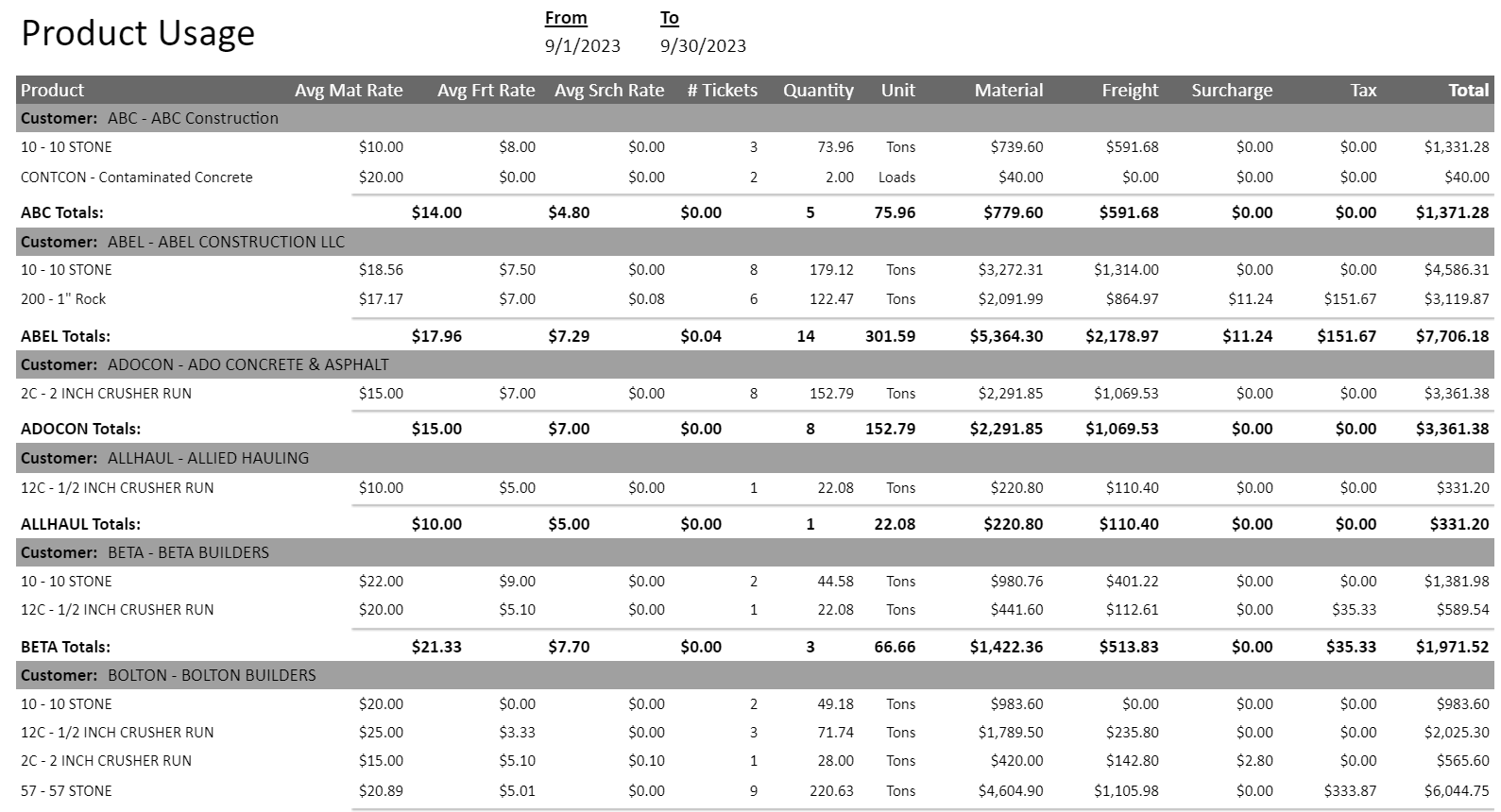Click the Contaminated Concrete product row

[x=136, y=178]
